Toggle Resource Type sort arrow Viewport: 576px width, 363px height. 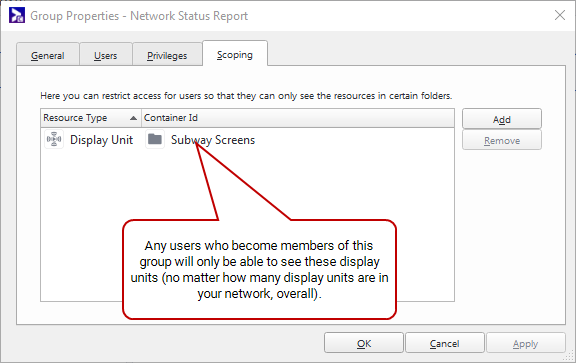tap(133, 118)
